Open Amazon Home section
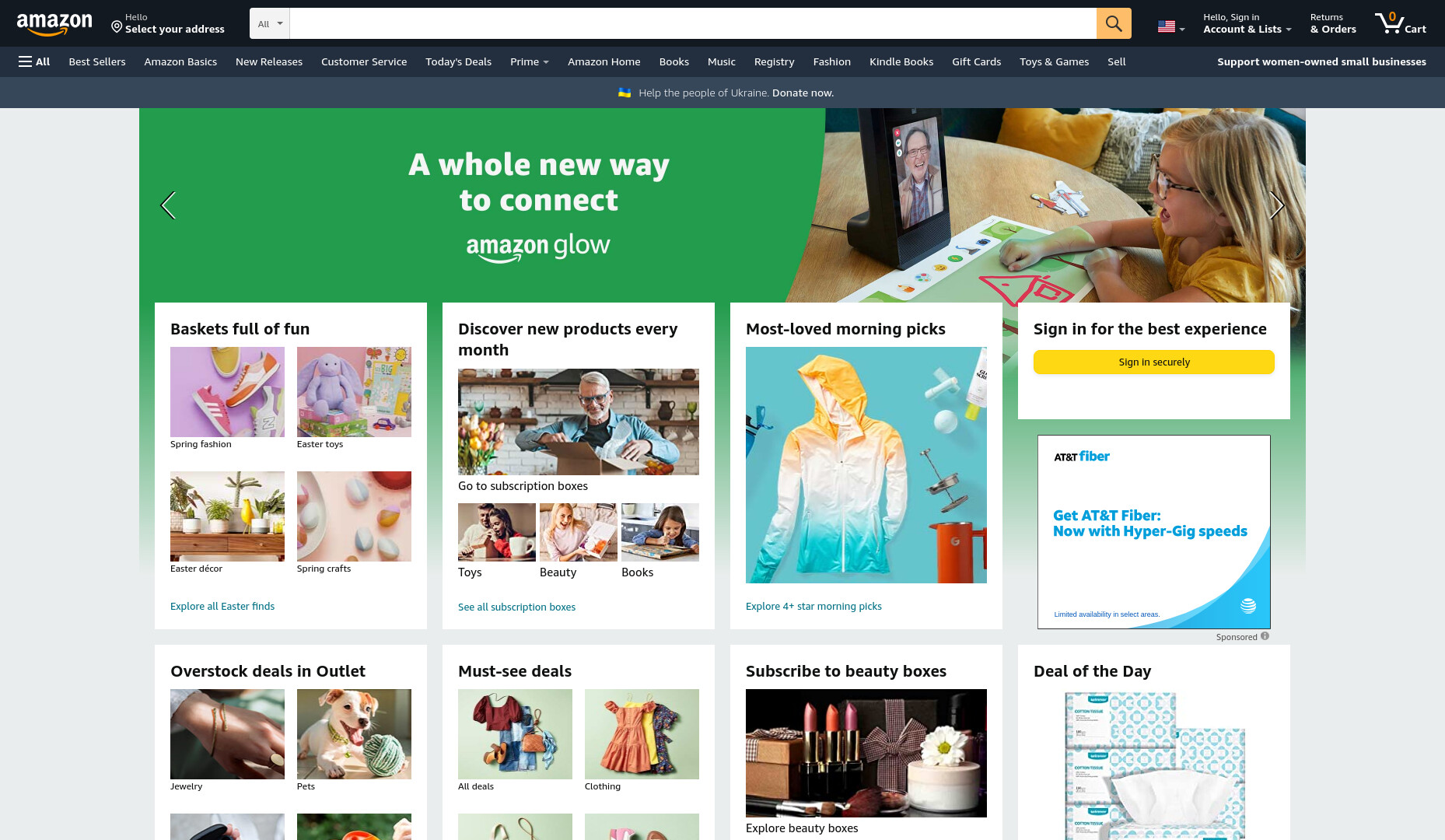The width and height of the screenshot is (1445, 840). tap(604, 61)
